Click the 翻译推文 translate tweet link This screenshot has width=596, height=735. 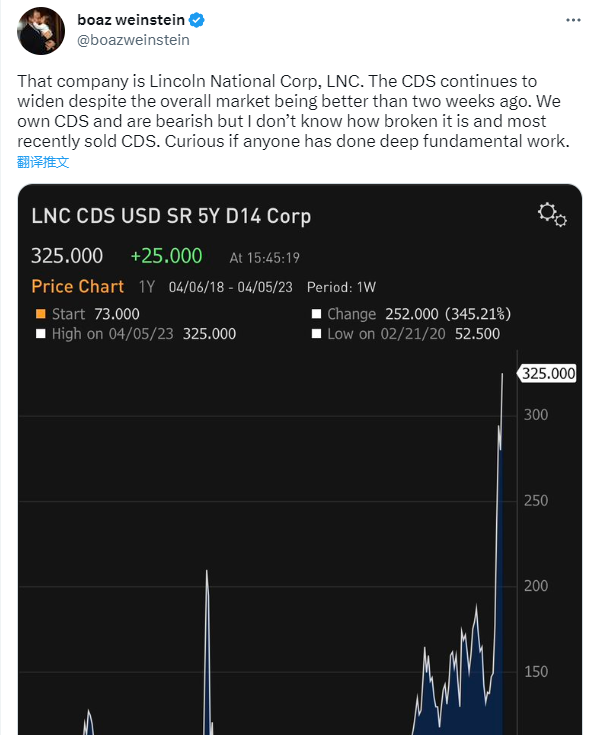pyautogui.click(x=43, y=162)
